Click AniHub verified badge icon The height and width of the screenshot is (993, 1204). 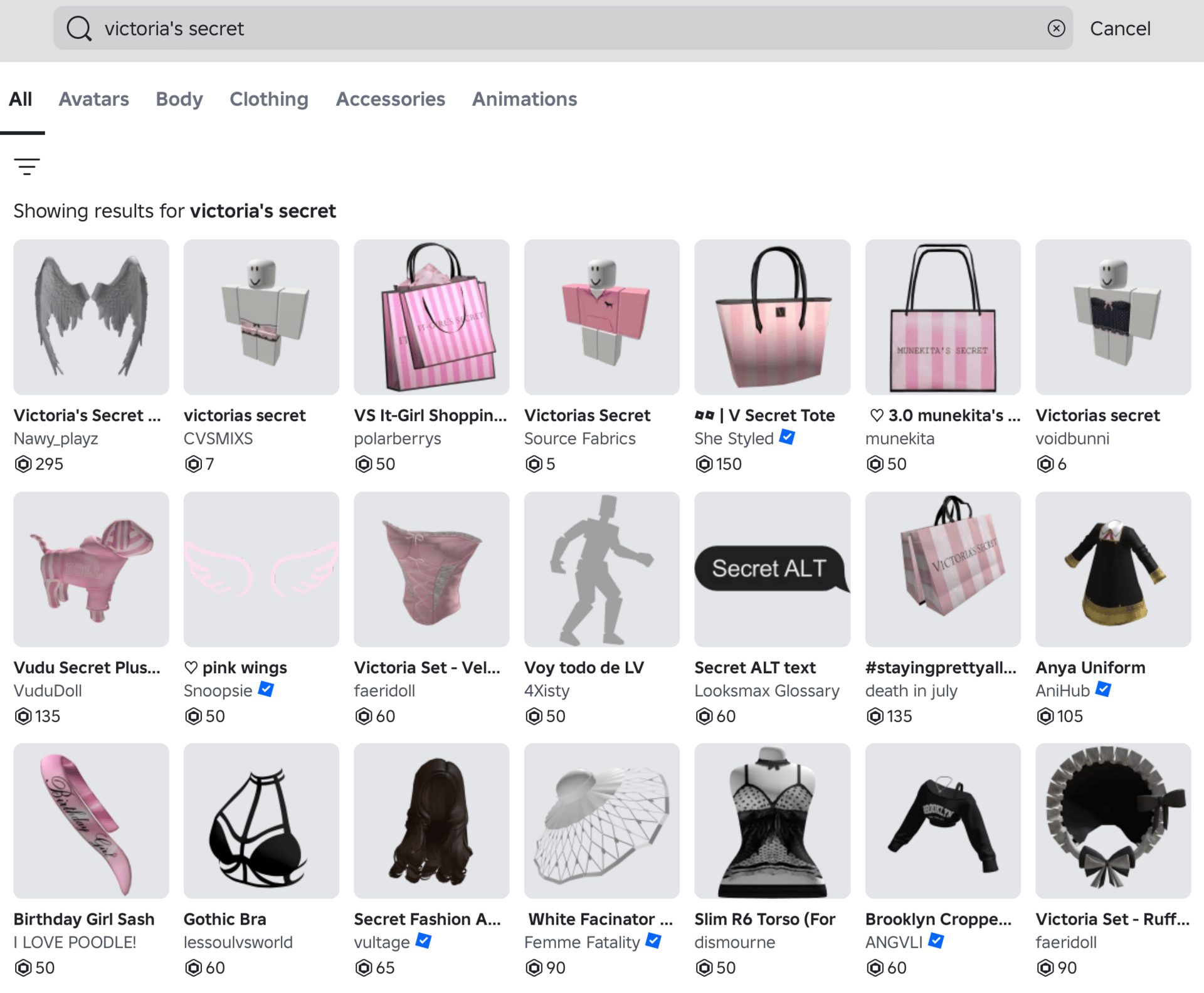tap(1103, 690)
